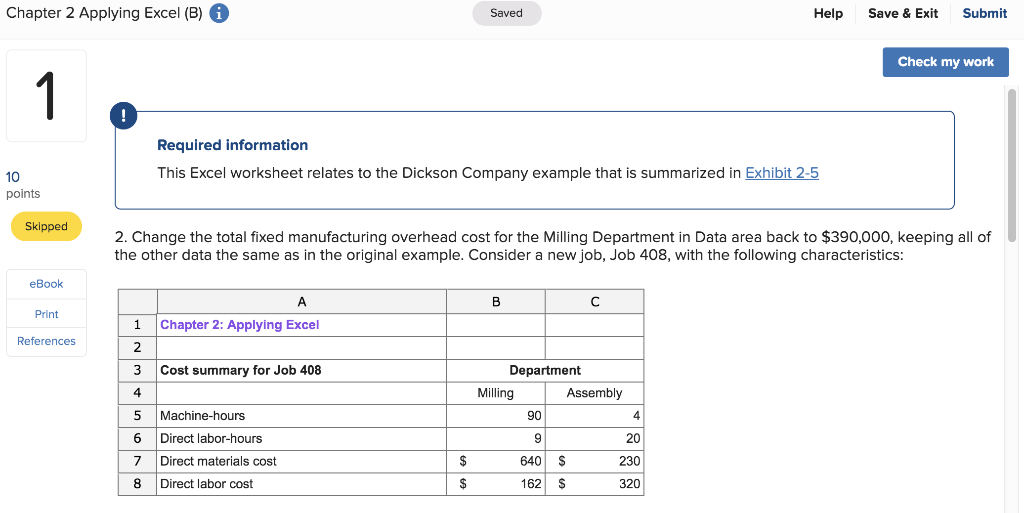This screenshot has width=1024, height=513.
Task: Submit the assignment
Action: point(985,13)
